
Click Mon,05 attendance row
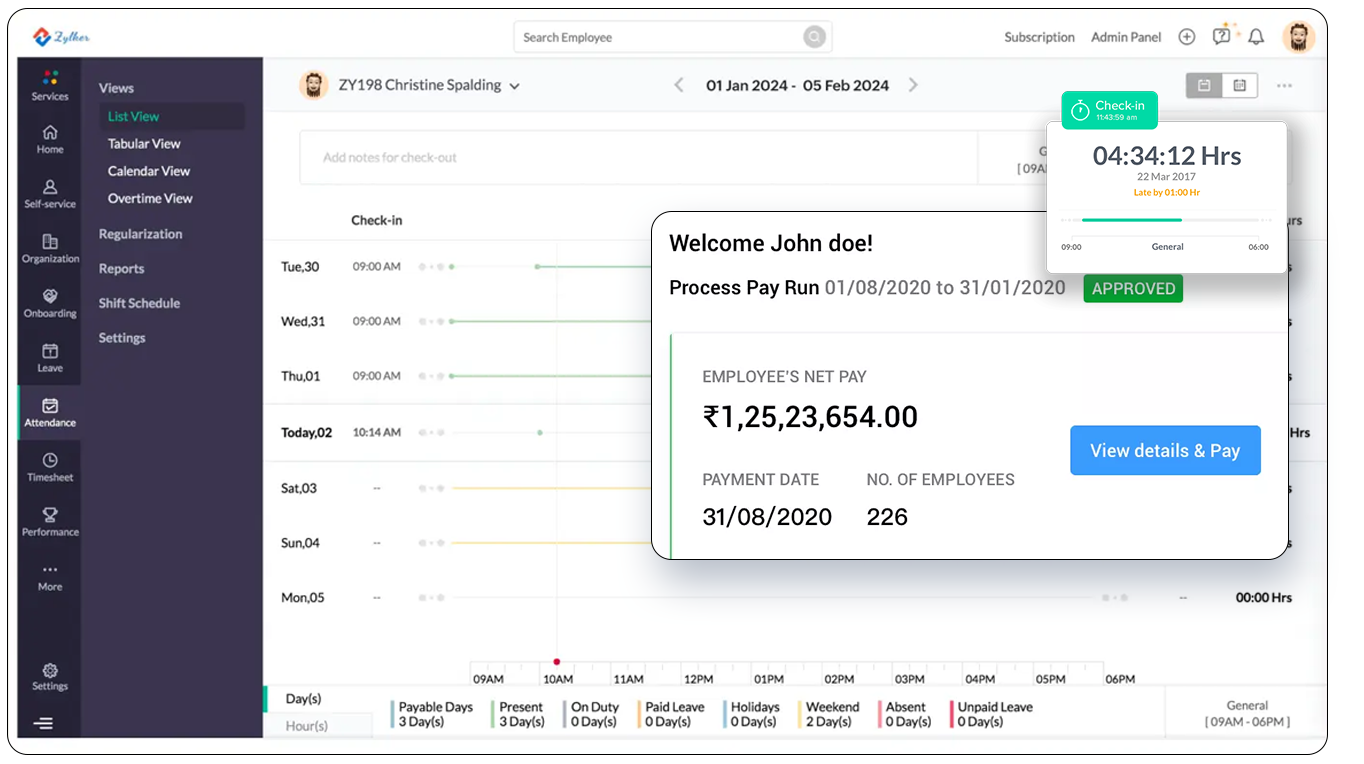[x=795, y=597]
